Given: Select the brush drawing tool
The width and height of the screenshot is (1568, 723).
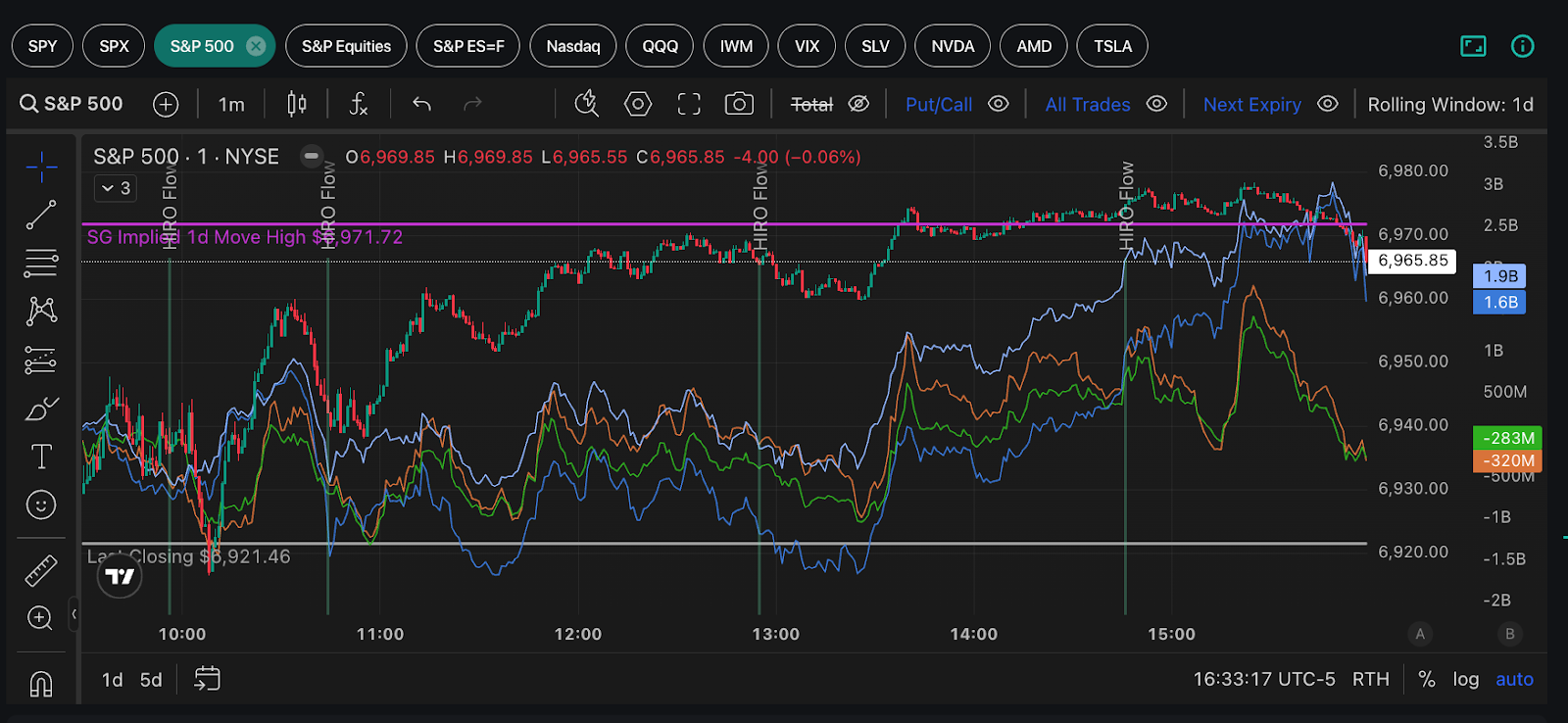Looking at the screenshot, I should (41, 409).
